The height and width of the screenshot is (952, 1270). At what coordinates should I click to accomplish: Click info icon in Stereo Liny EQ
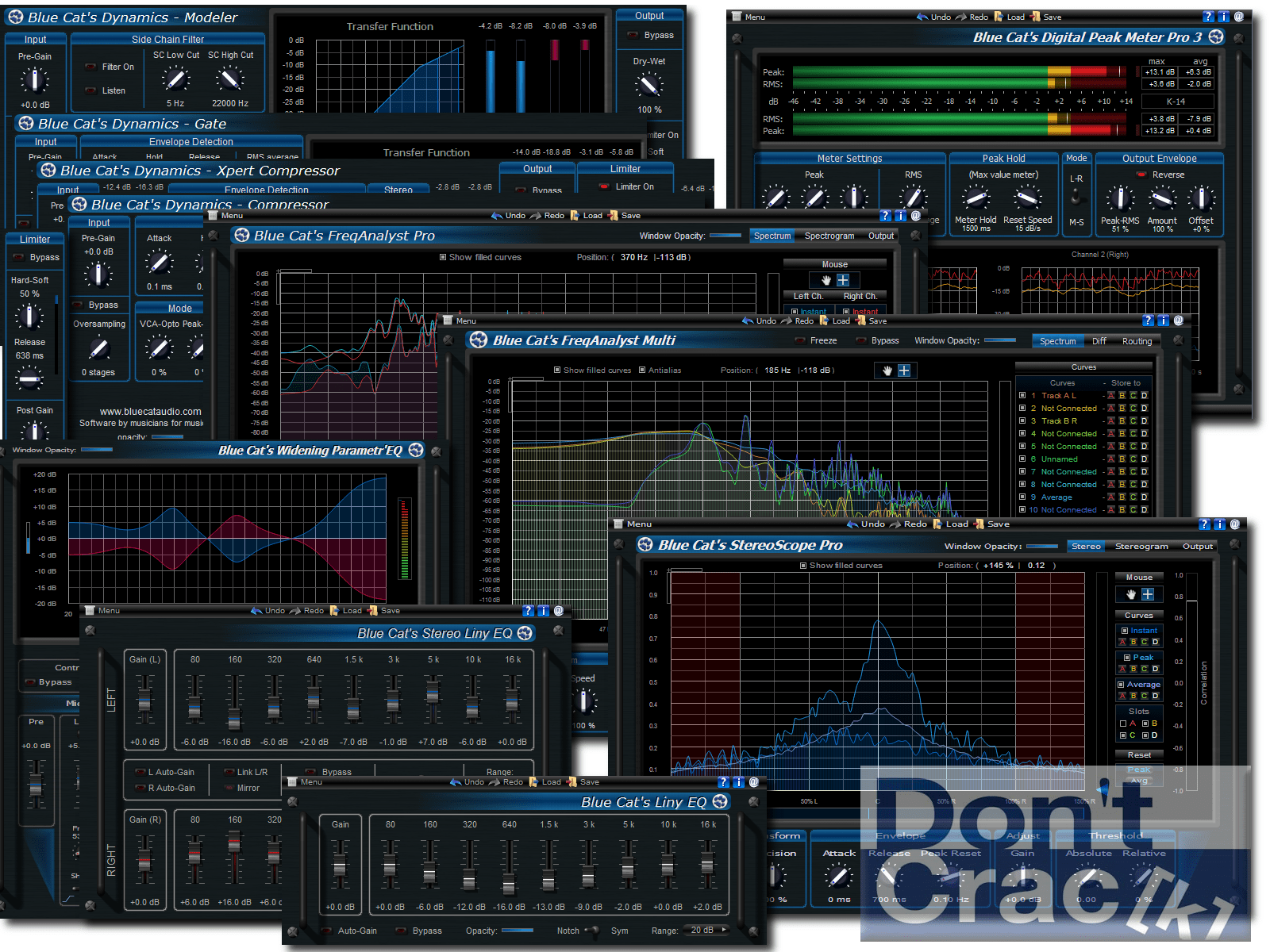coord(543,611)
